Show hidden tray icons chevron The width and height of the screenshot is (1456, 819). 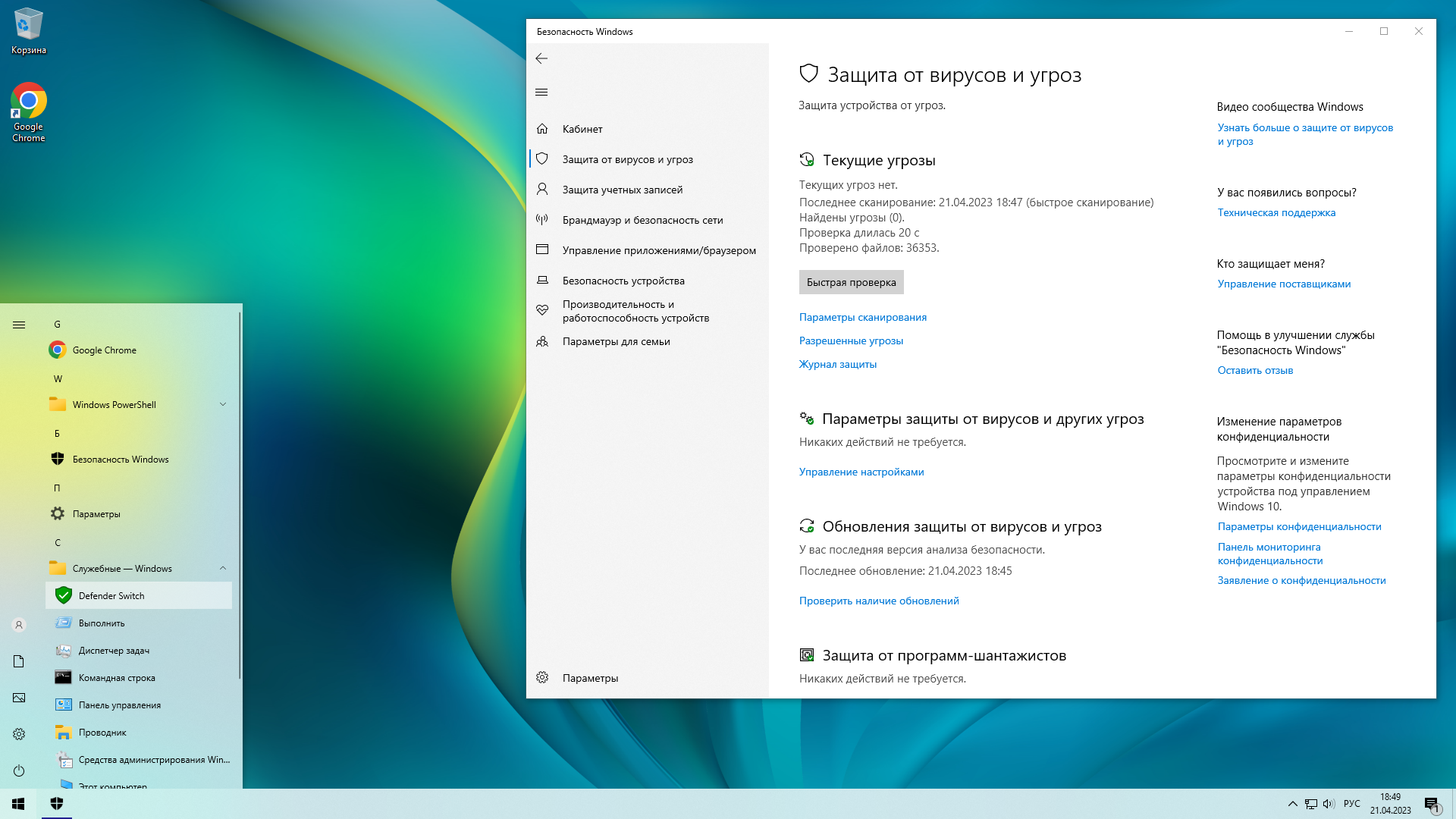[1292, 804]
